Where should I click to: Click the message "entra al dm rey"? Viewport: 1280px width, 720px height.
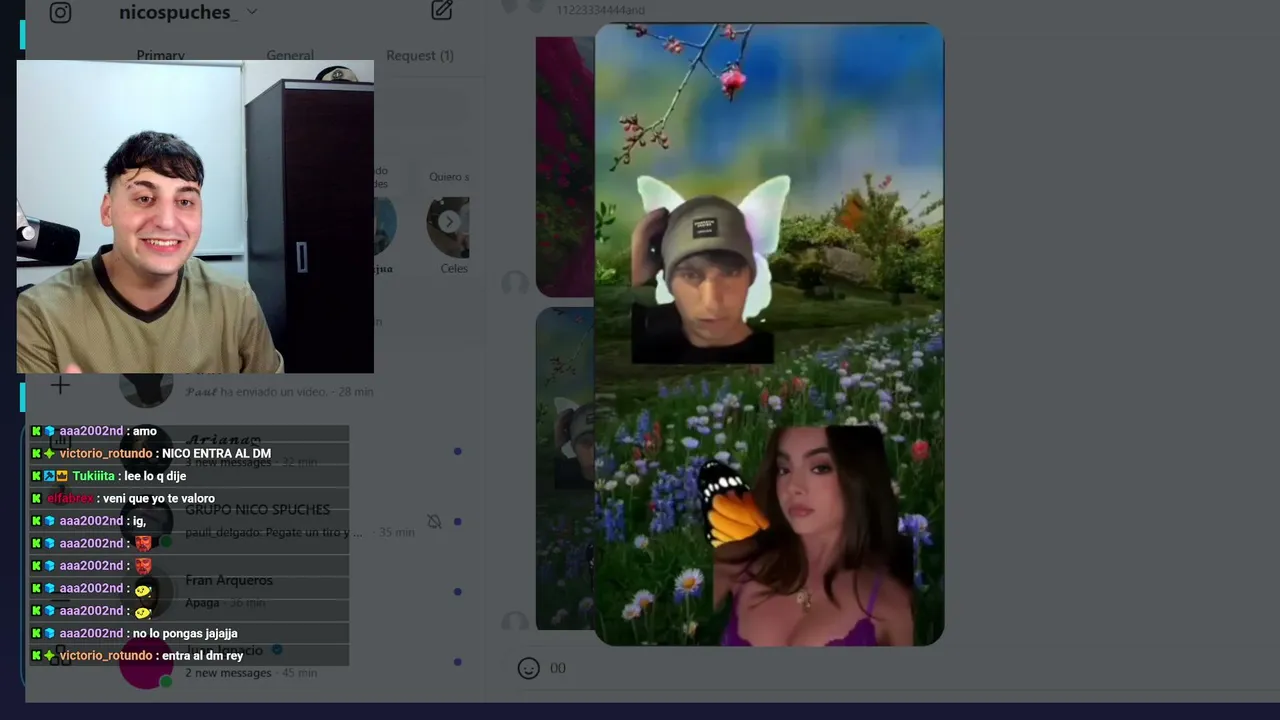point(202,656)
